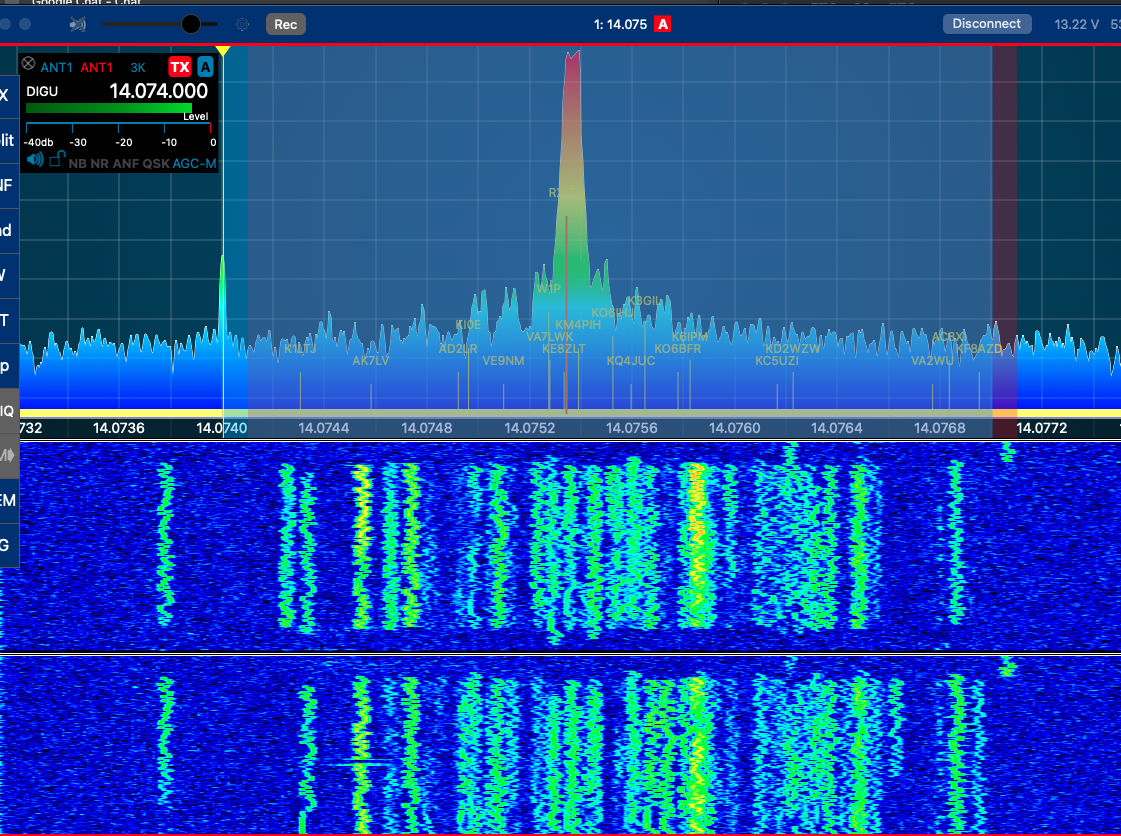
Task: Click the 14.0744 frequency axis label
Action: click(324, 428)
